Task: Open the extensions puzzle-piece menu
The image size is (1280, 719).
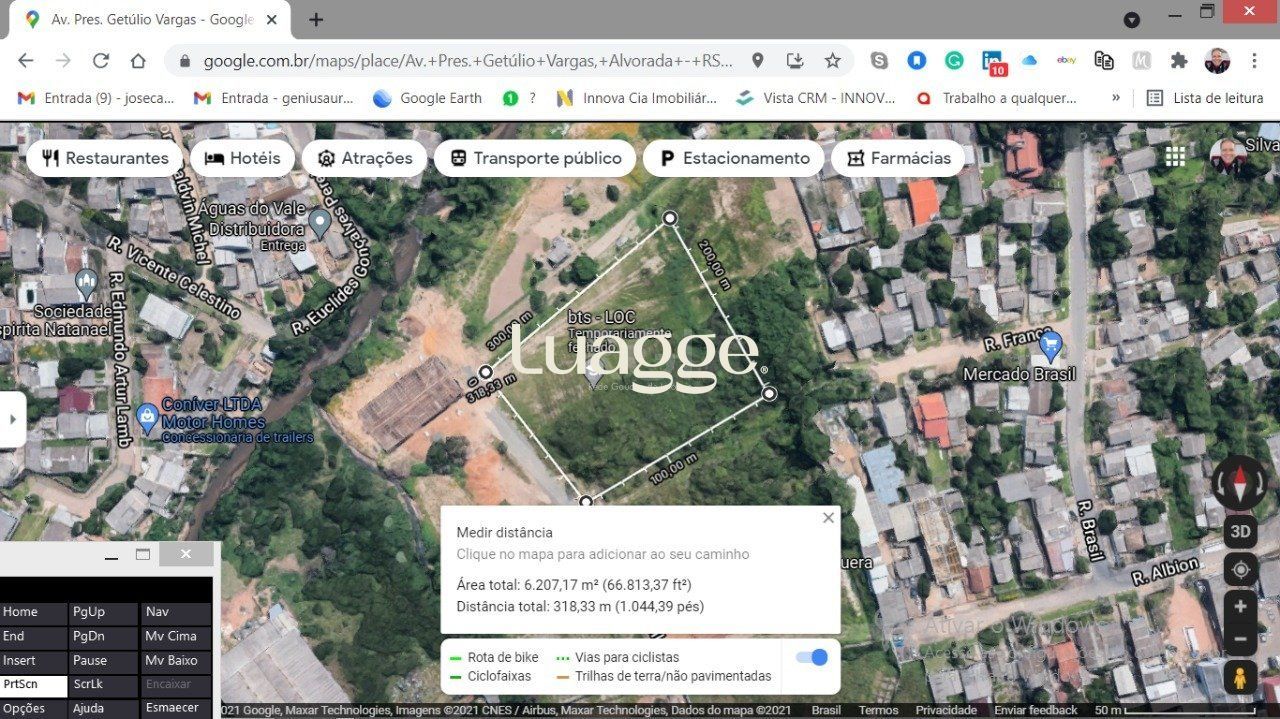Action: click(1179, 61)
